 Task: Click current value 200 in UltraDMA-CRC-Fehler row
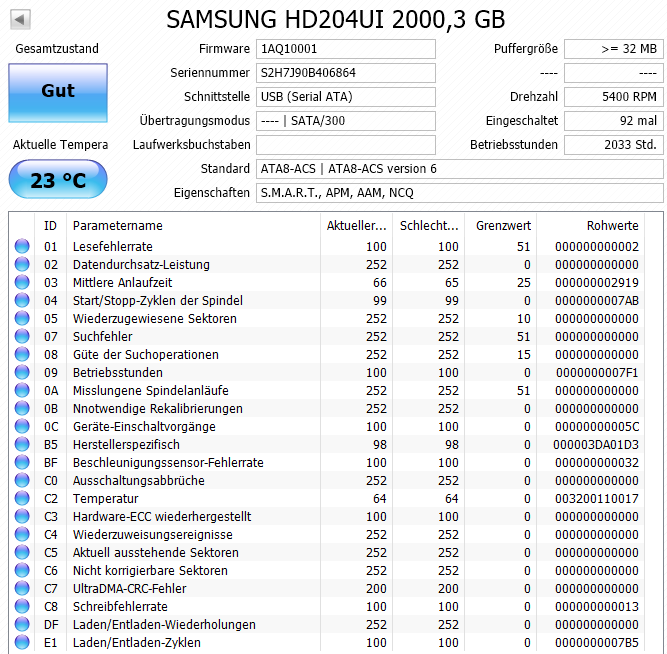tap(376, 588)
